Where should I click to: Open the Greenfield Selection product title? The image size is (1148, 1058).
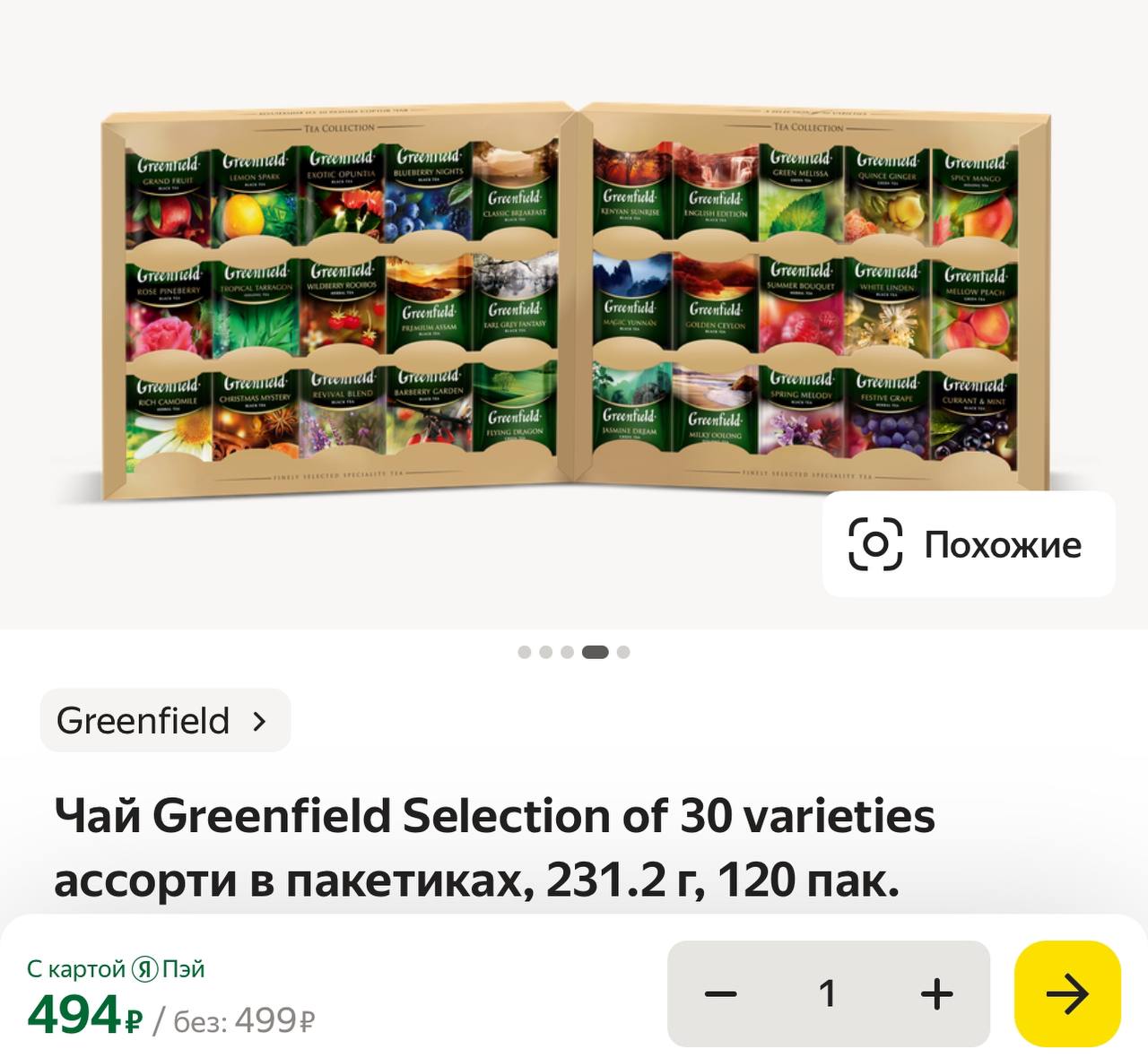494,847
